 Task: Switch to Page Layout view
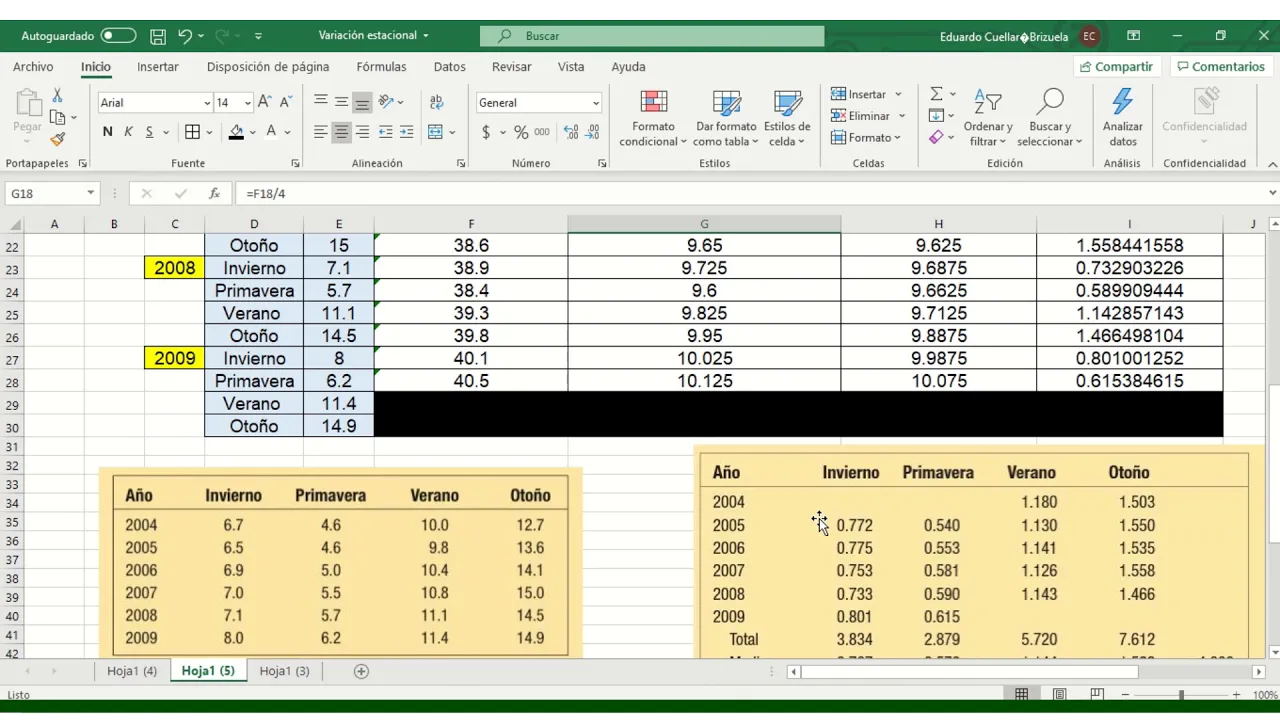(1059, 695)
